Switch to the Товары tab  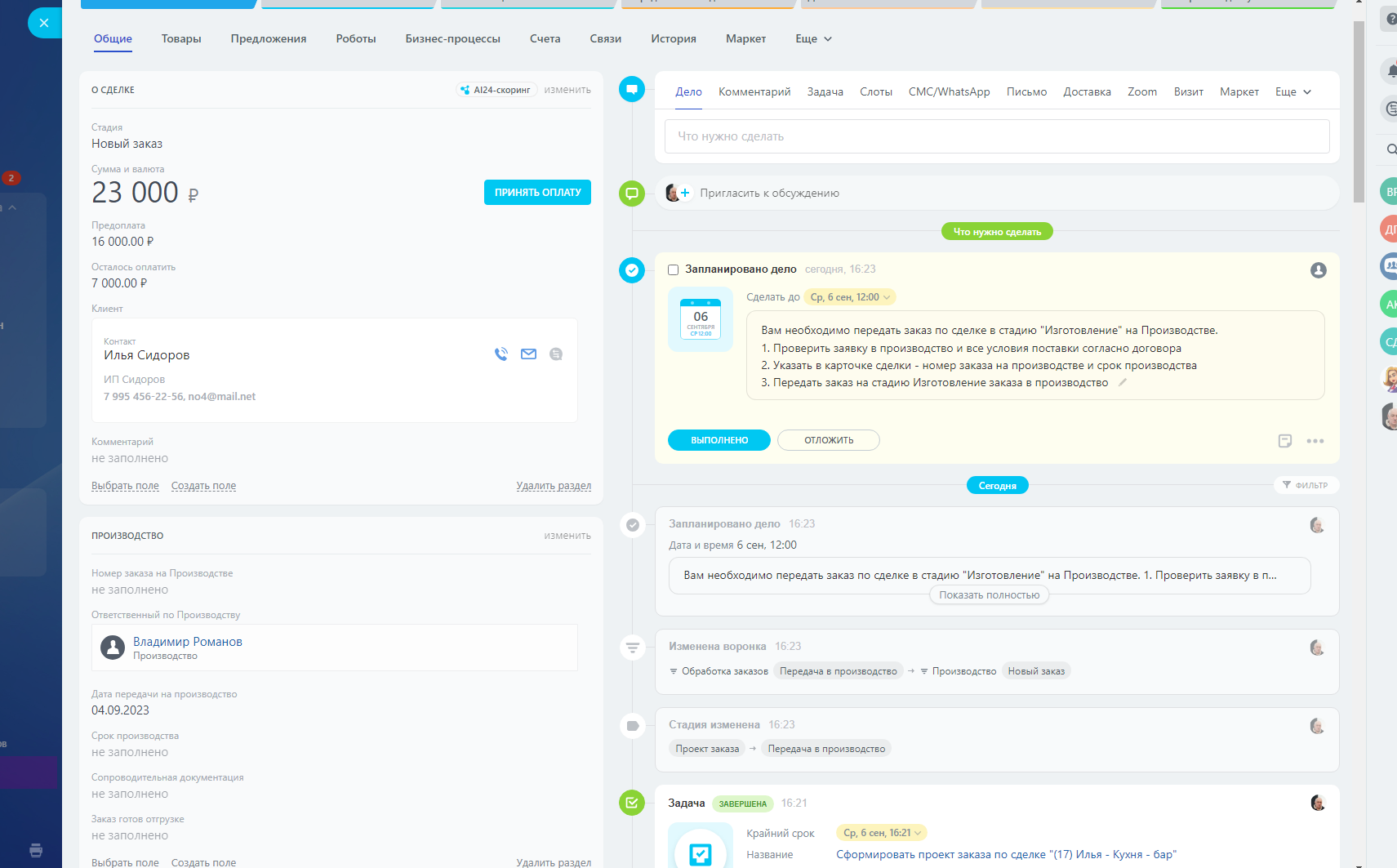tap(181, 39)
